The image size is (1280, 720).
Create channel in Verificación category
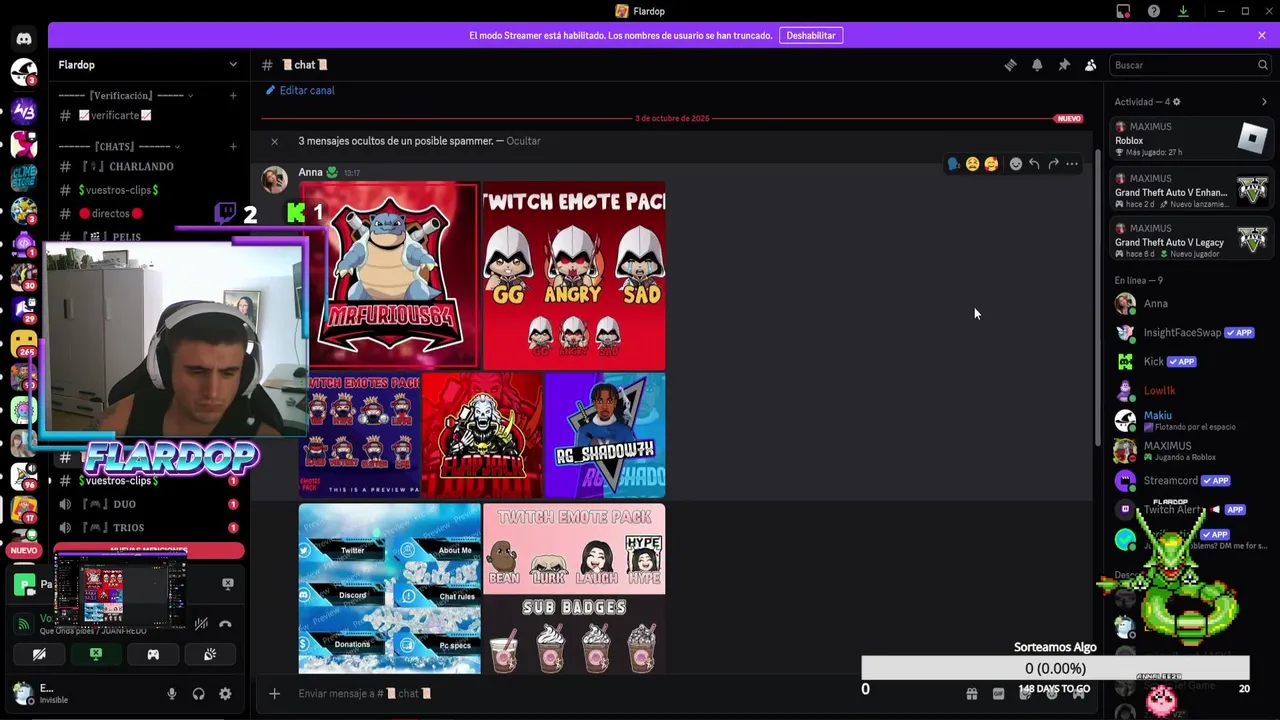point(233,96)
